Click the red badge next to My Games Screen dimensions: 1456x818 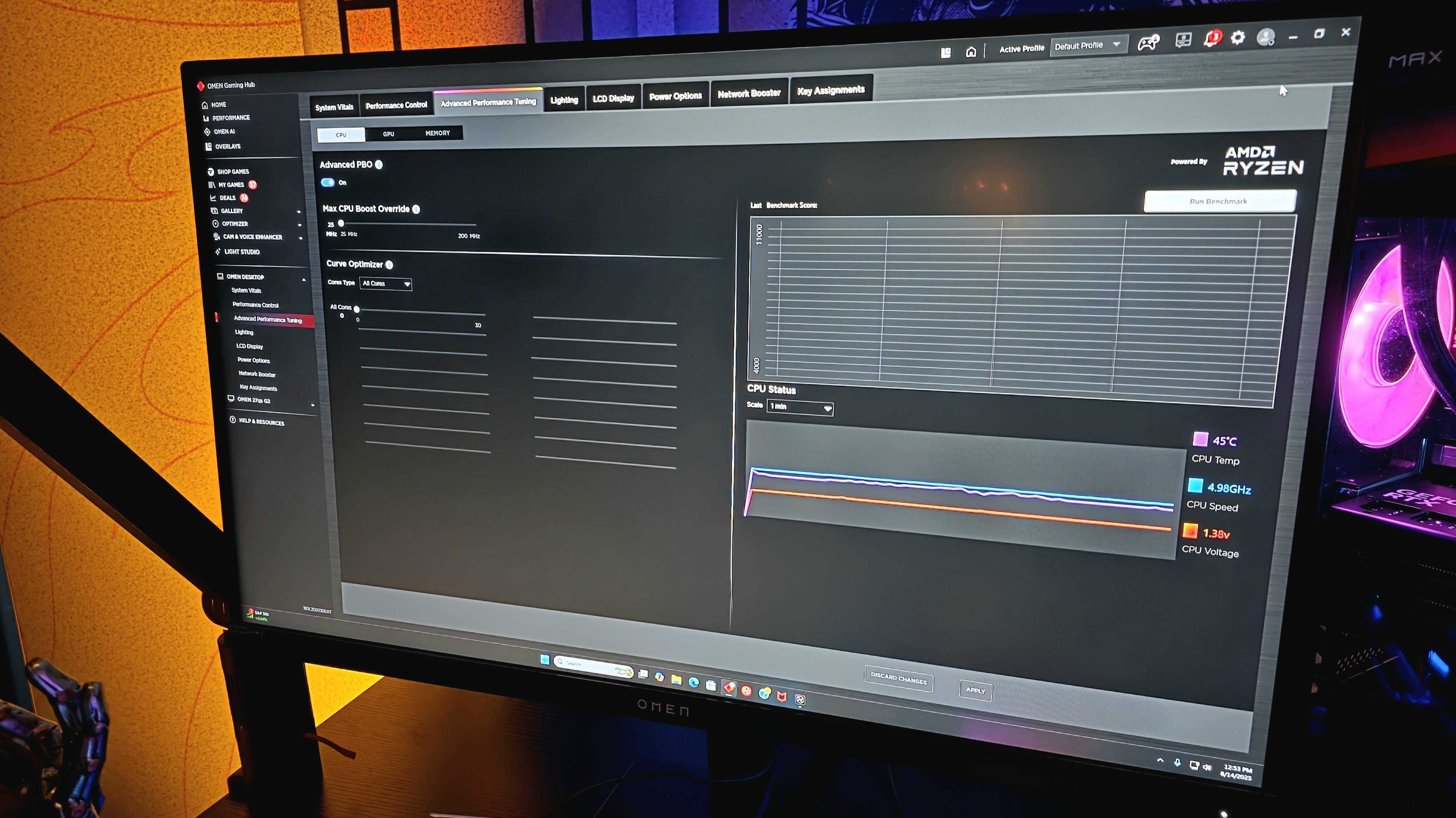pyautogui.click(x=252, y=185)
